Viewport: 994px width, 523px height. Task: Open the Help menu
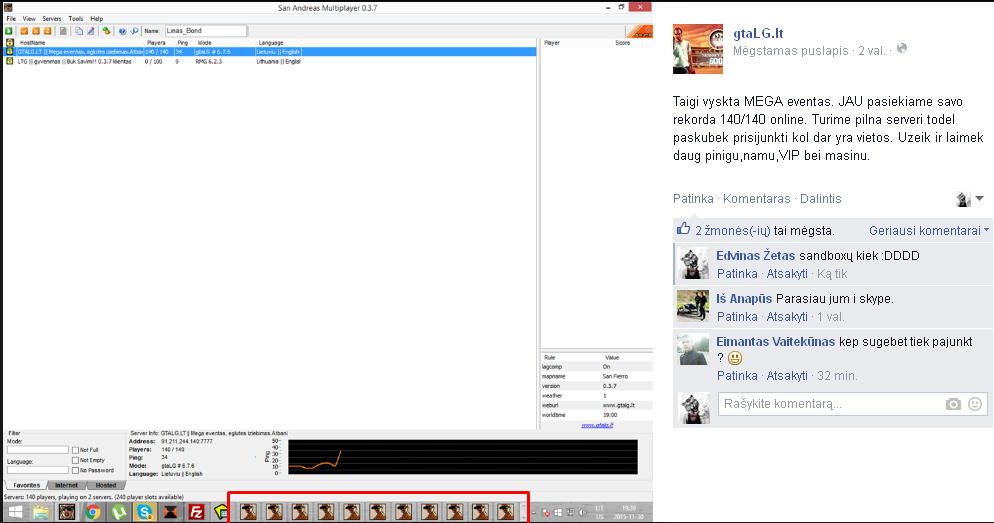(96, 19)
